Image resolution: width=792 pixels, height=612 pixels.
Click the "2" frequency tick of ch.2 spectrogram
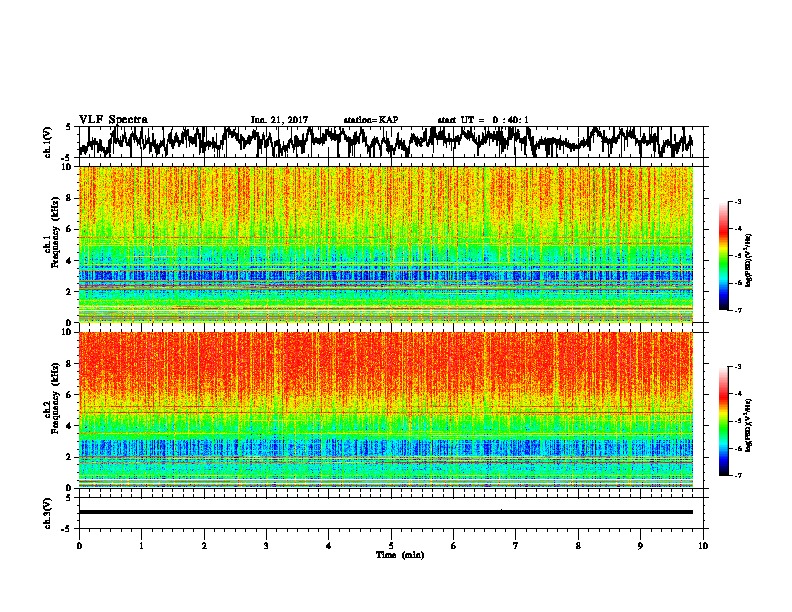[70, 457]
